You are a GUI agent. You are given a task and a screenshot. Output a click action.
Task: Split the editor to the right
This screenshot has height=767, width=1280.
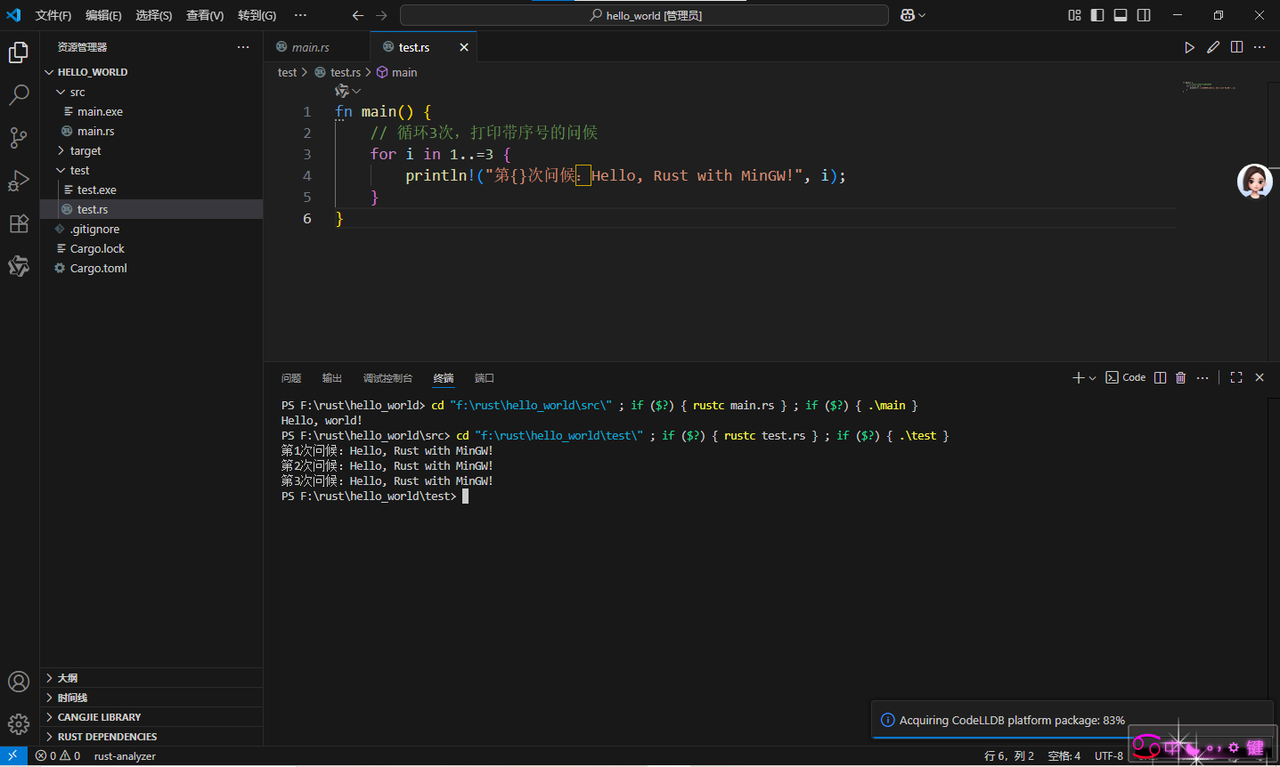pos(1237,47)
